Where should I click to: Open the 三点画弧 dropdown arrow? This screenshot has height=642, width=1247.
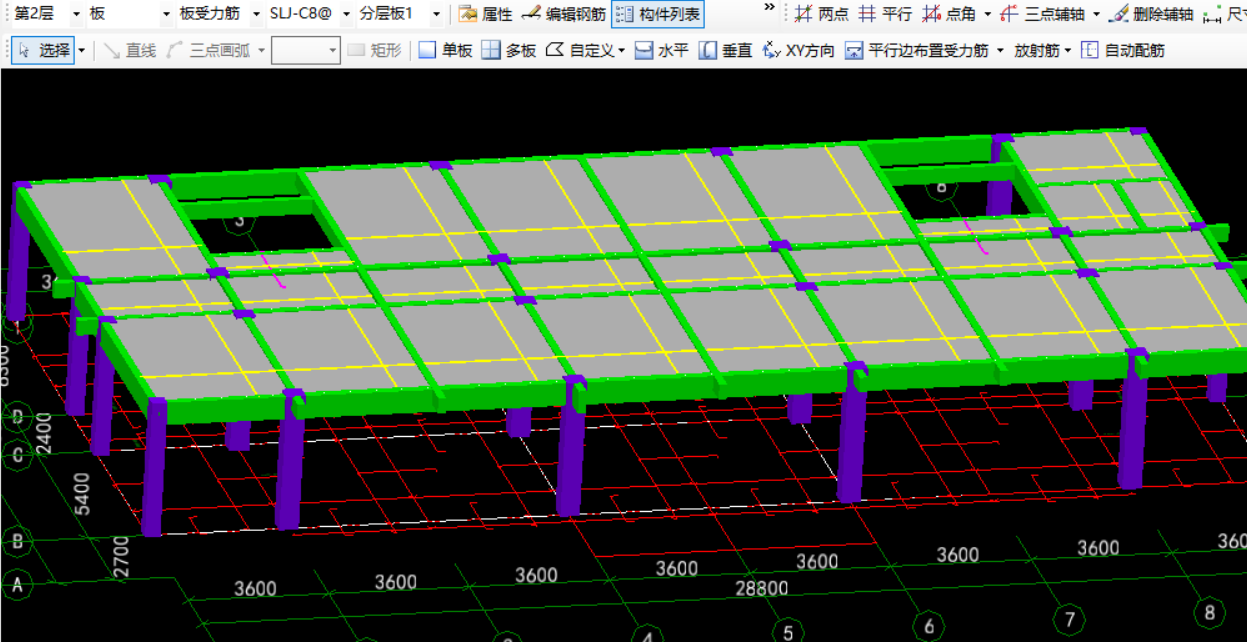pyautogui.click(x=262, y=50)
